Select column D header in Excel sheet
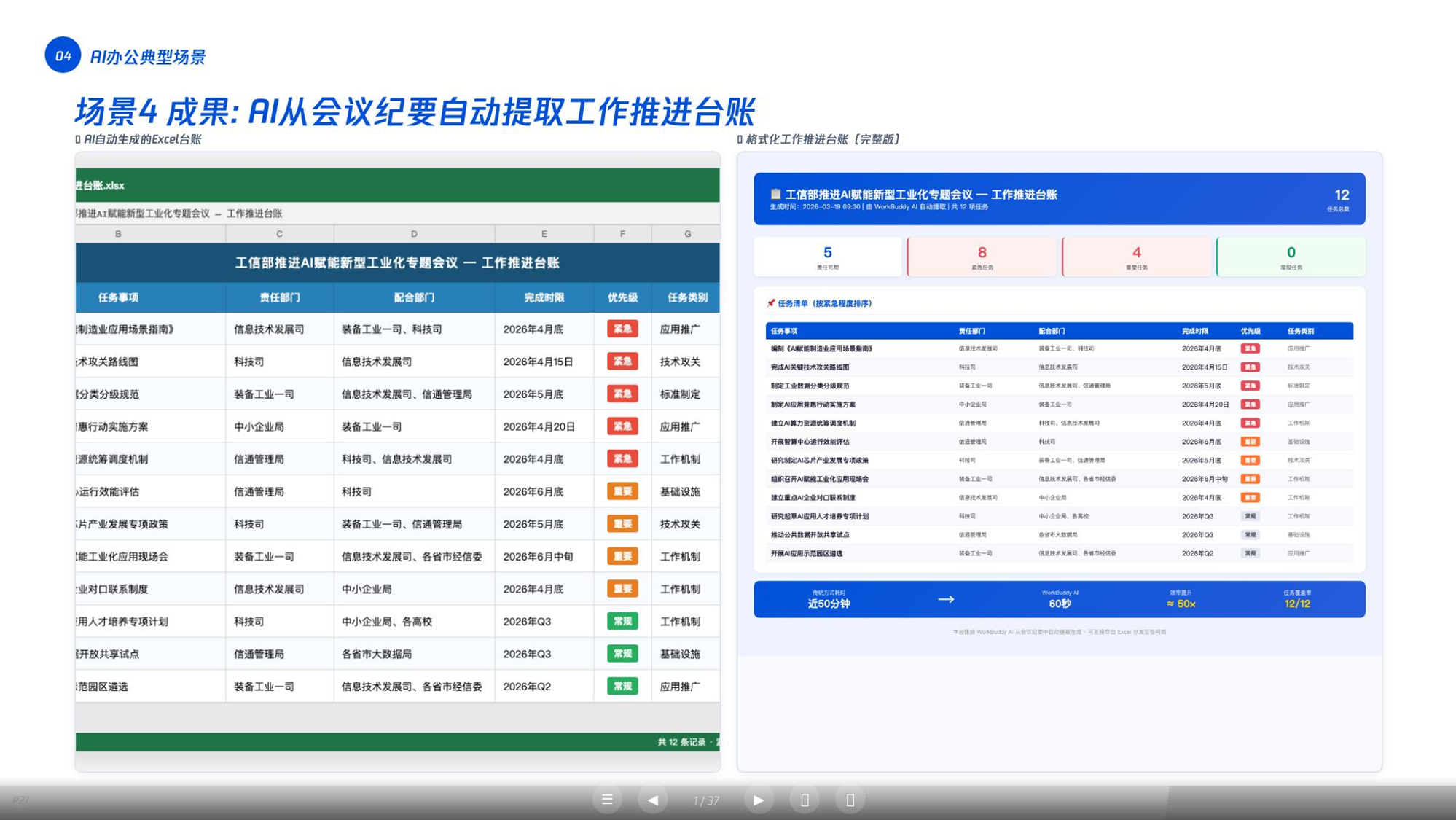The height and width of the screenshot is (820, 1456). tap(414, 234)
